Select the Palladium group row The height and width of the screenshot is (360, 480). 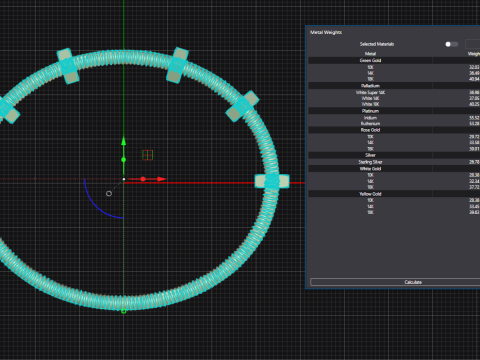click(x=394, y=86)
